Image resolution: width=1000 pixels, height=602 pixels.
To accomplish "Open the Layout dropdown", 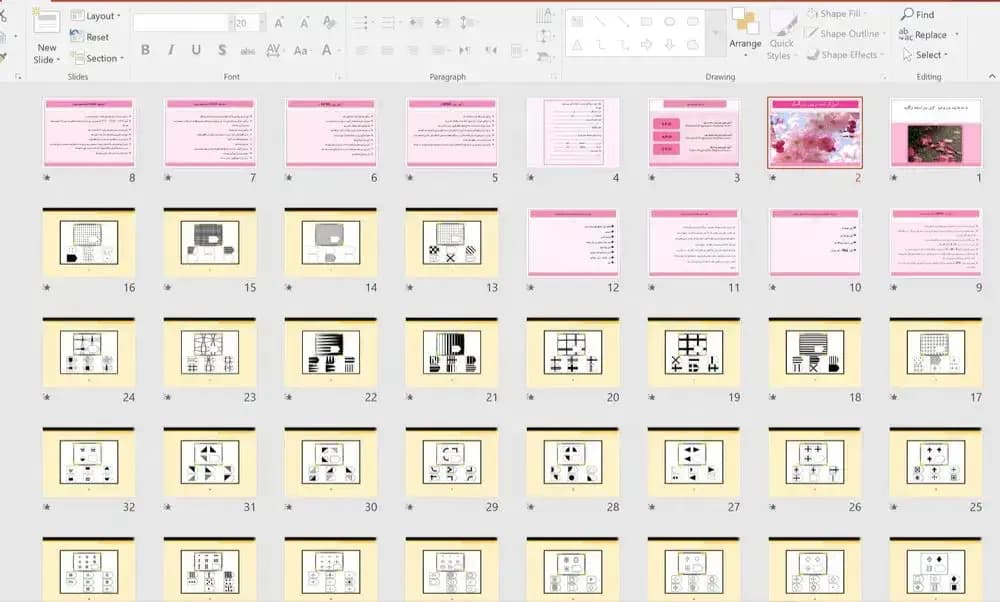I will 95,16.
